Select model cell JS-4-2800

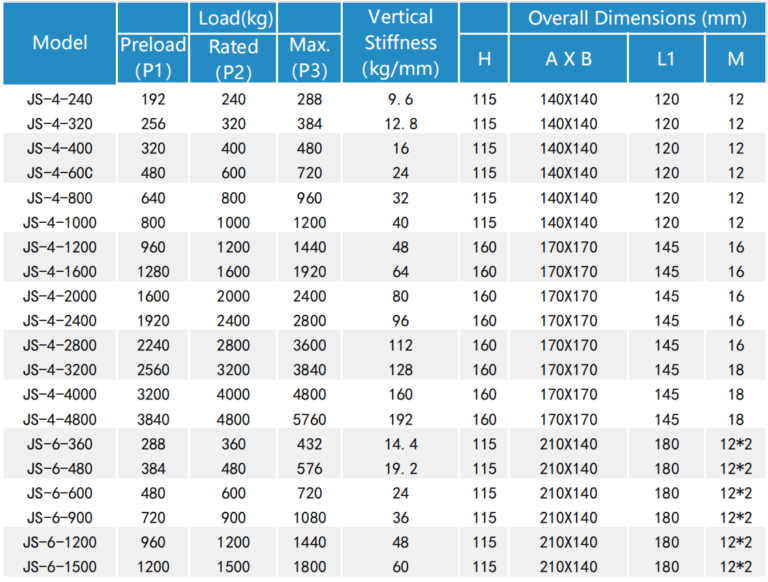[60, 345]
